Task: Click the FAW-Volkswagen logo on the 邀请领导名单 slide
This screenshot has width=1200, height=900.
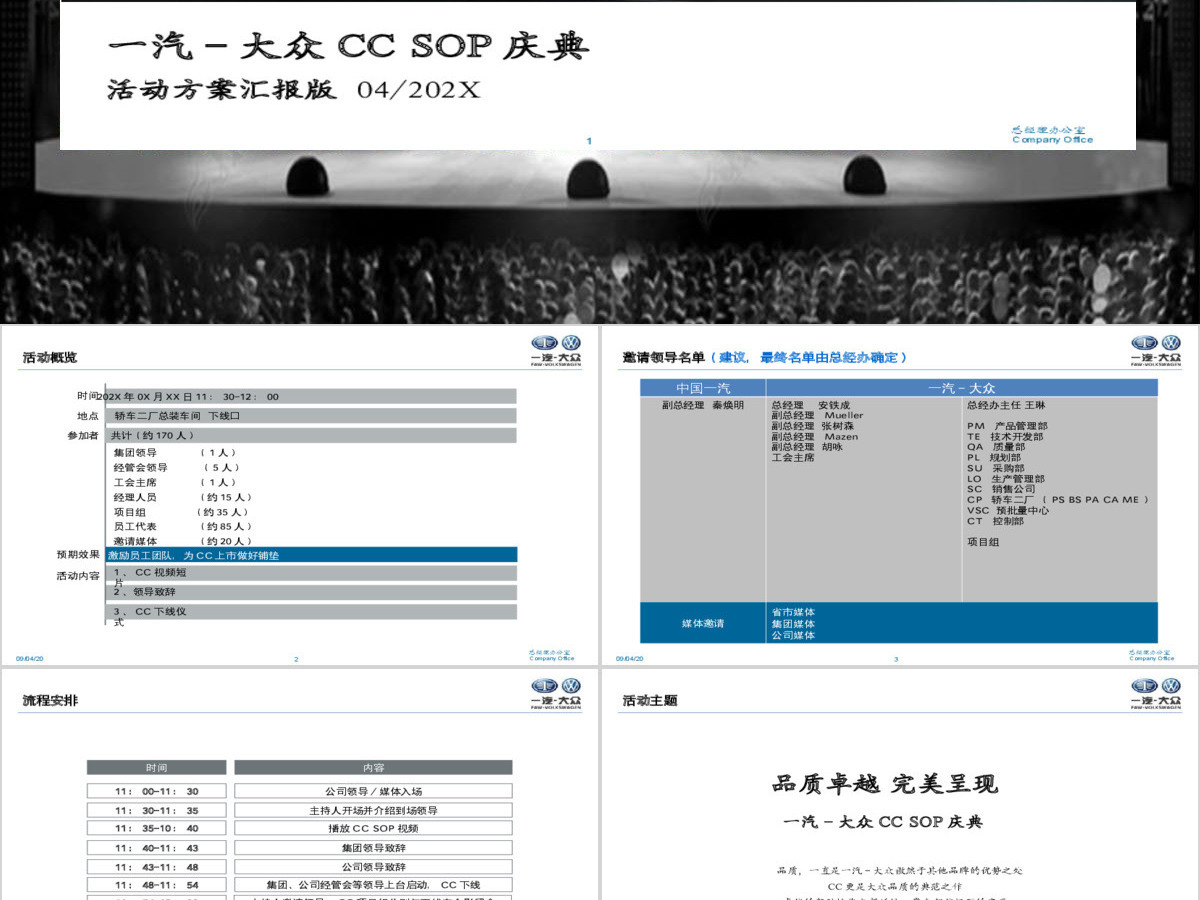Action: click(x=1156, y=351)
